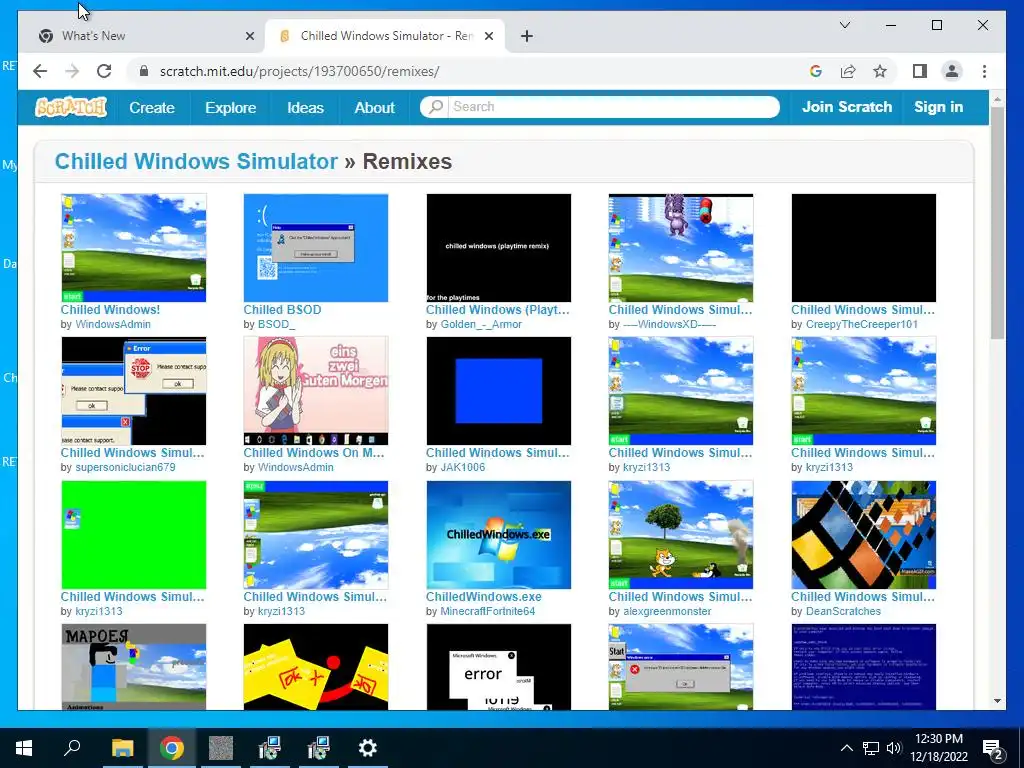The width and height of the screenshot is (1024, 768).
Task: Open author link supersoniclucian679
Action: [x=125, y=468]
